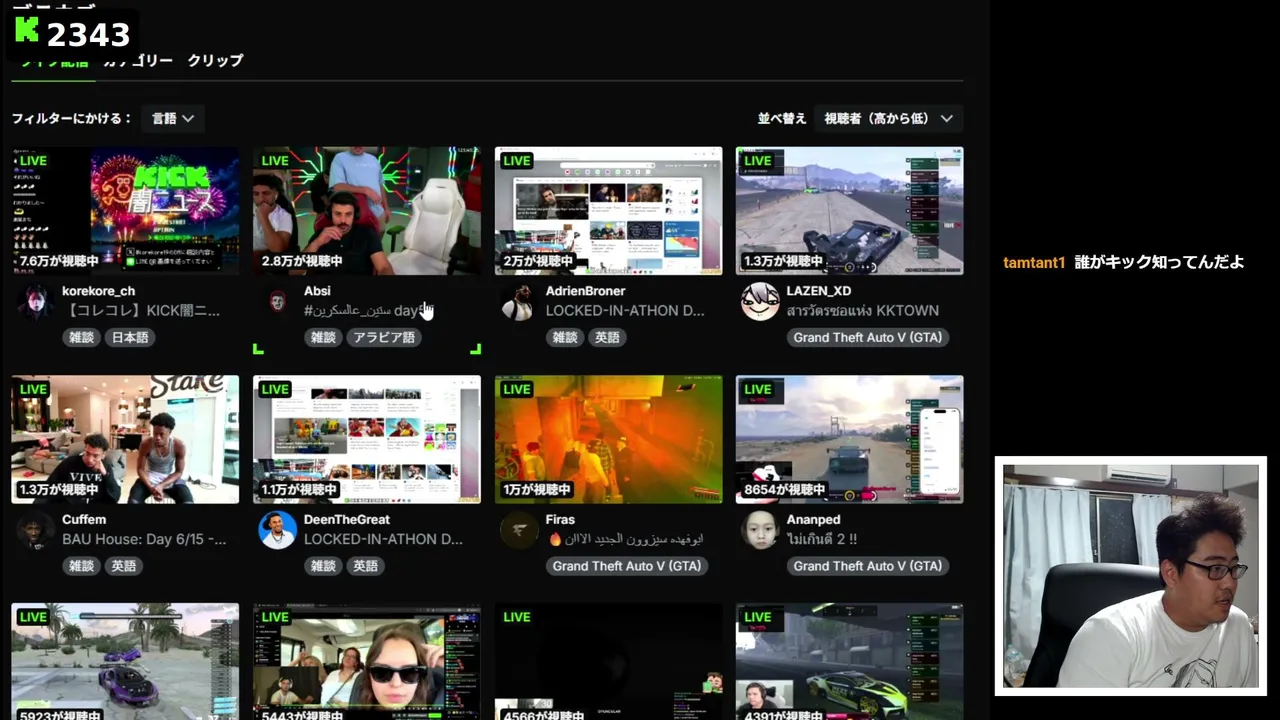Viewport: 1280px width, 720px height.
Task: Select 英語 tag under Cuffem
Action: [124, 566]
